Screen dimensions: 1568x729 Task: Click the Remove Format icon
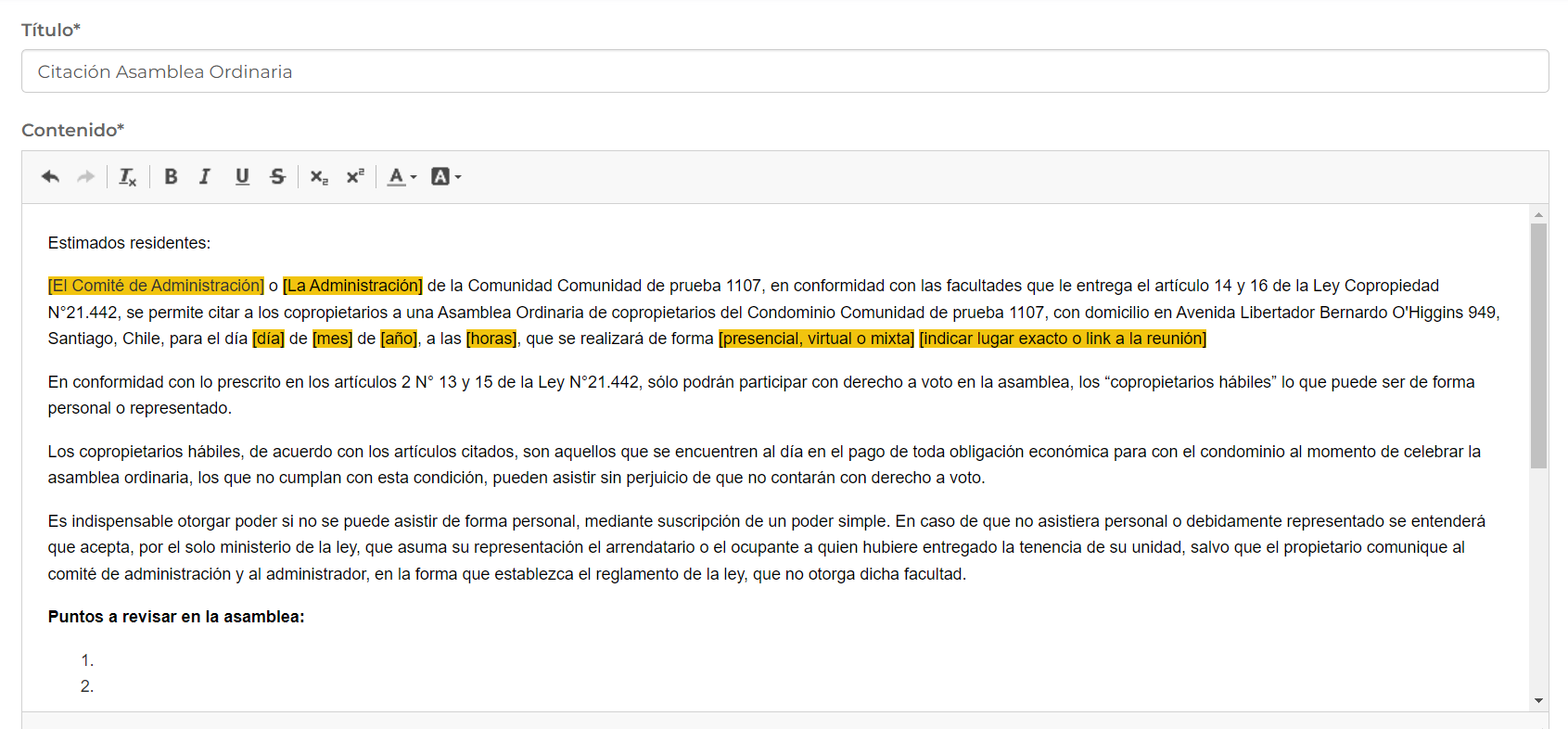tap(128, 176)
